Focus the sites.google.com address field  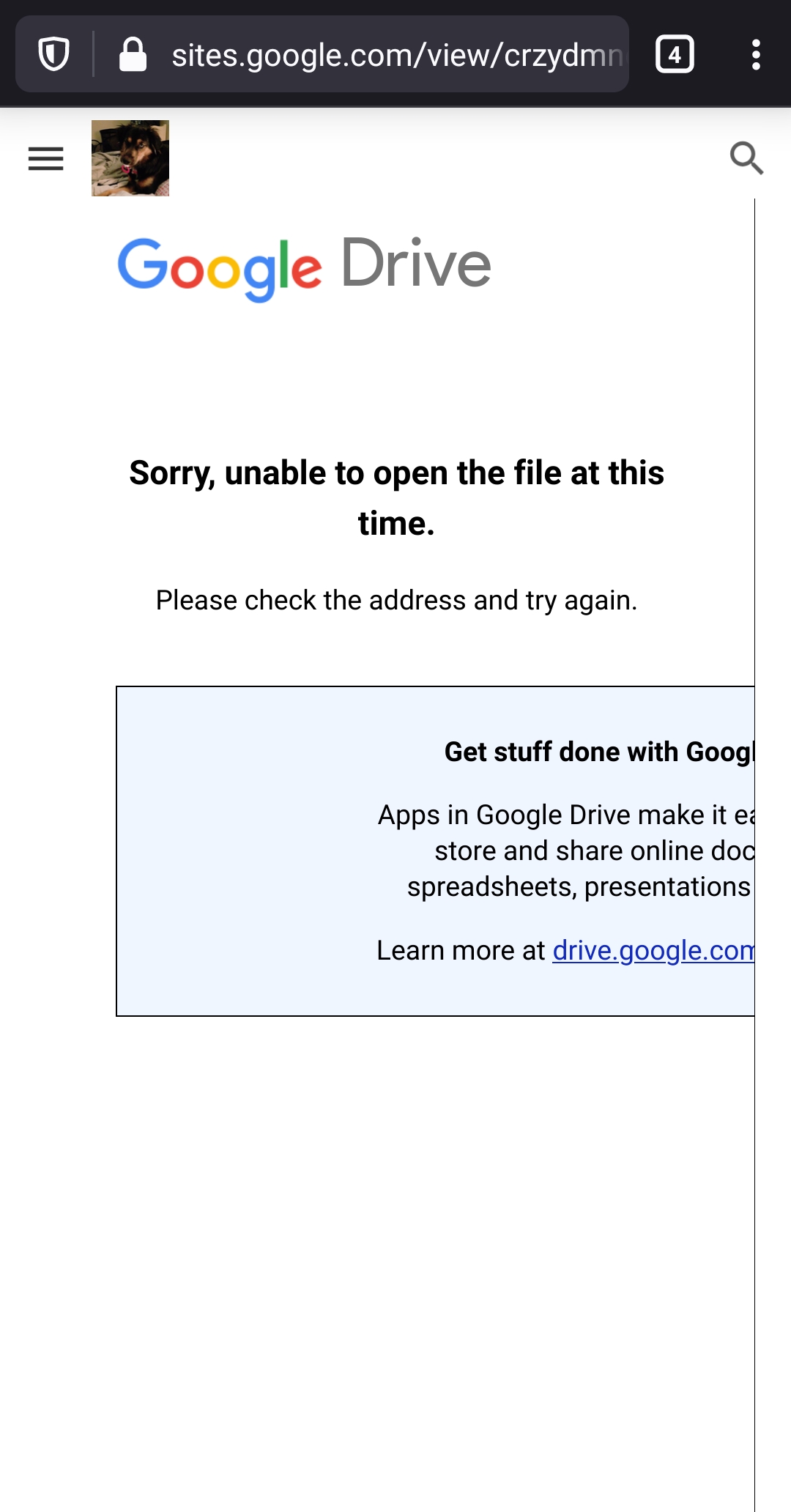click(395, 55)
